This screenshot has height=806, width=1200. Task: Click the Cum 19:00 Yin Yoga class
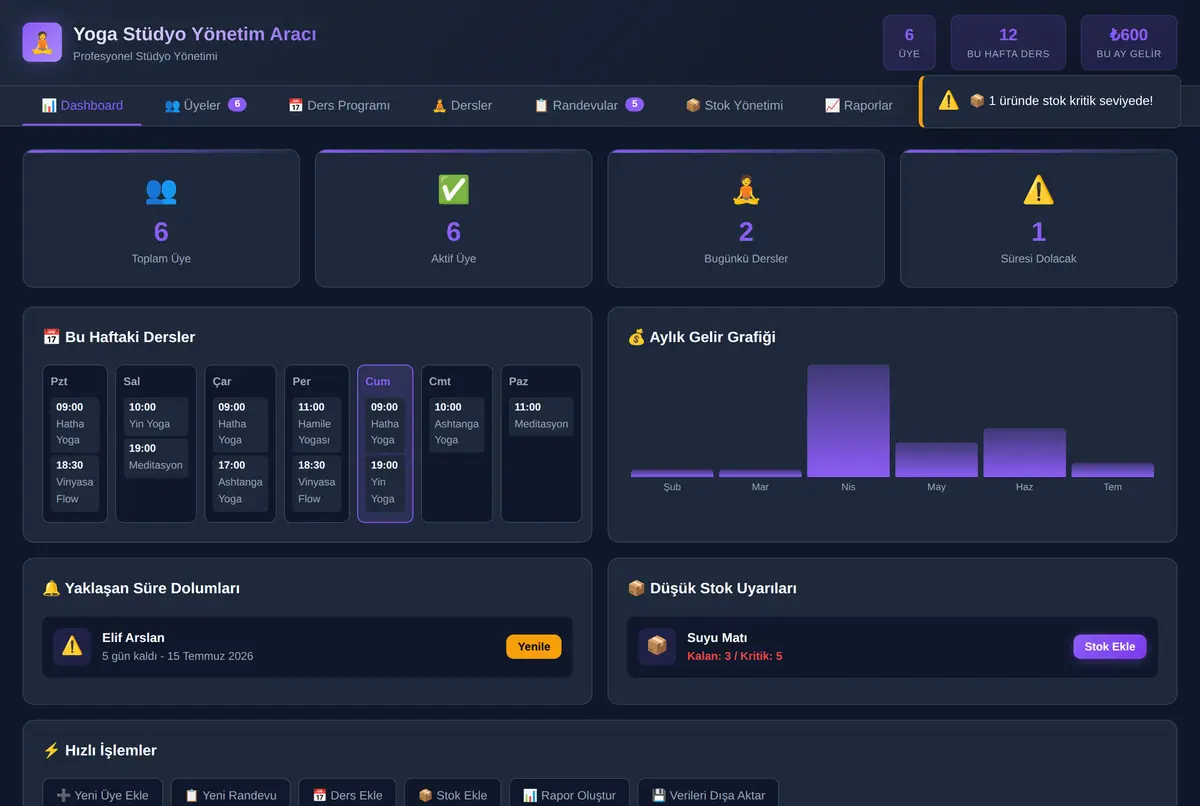pyautogui.click(x=385, y=482)
